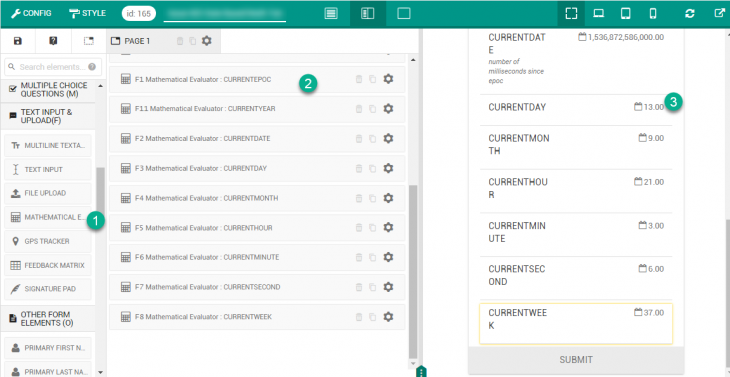The height and width of the screenshot is (377, 730).
Task: Duplicate F2 CURRENTDATE using copy icon
Action: pos(372,139)
